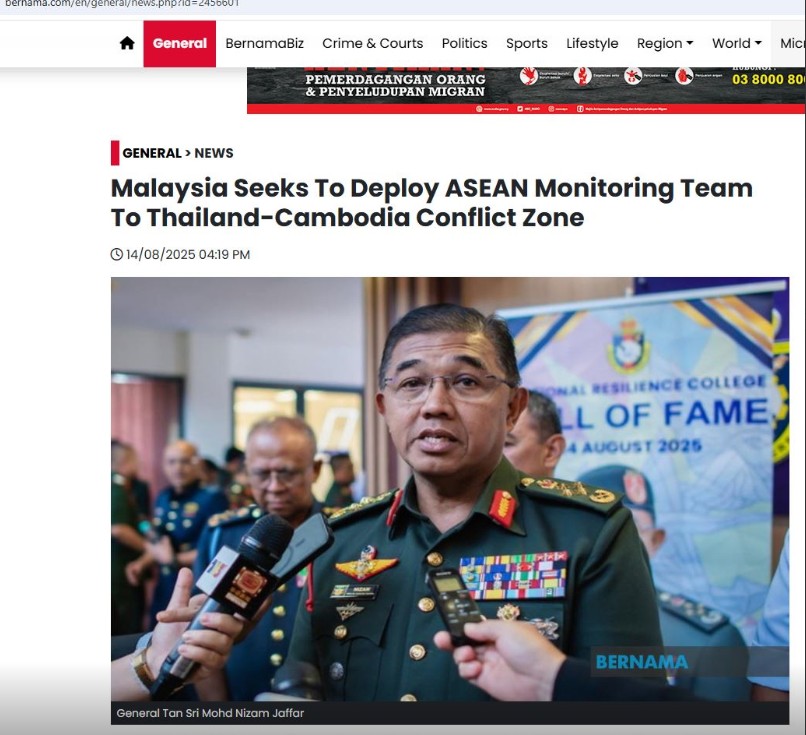Expand the World dropdown menu

click(736, 44)
